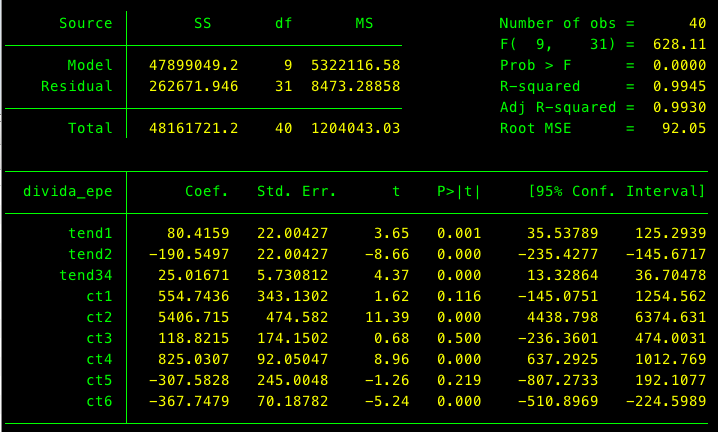Image resolution: width=718 pixels, height=432 pixels.
Task: Select the Model row label
Action: [90, 65]
